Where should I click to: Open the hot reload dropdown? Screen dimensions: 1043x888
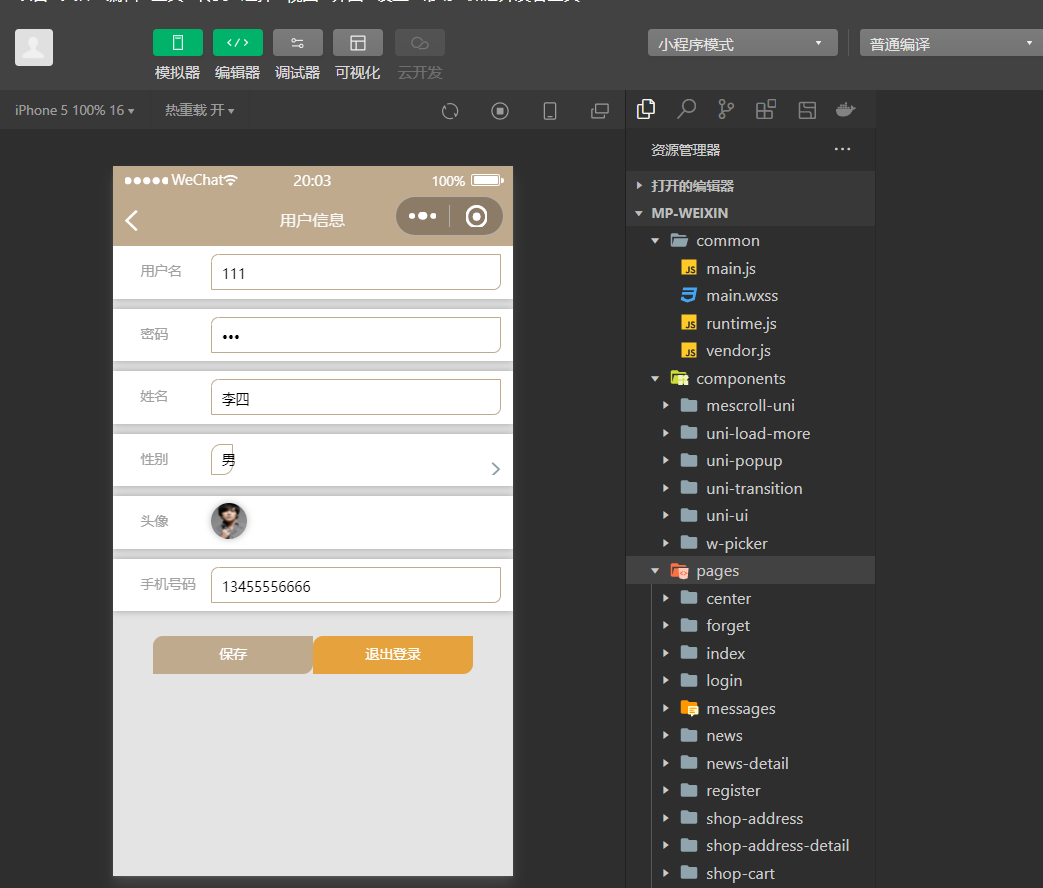pyautogui.click(x=200, y=110)
